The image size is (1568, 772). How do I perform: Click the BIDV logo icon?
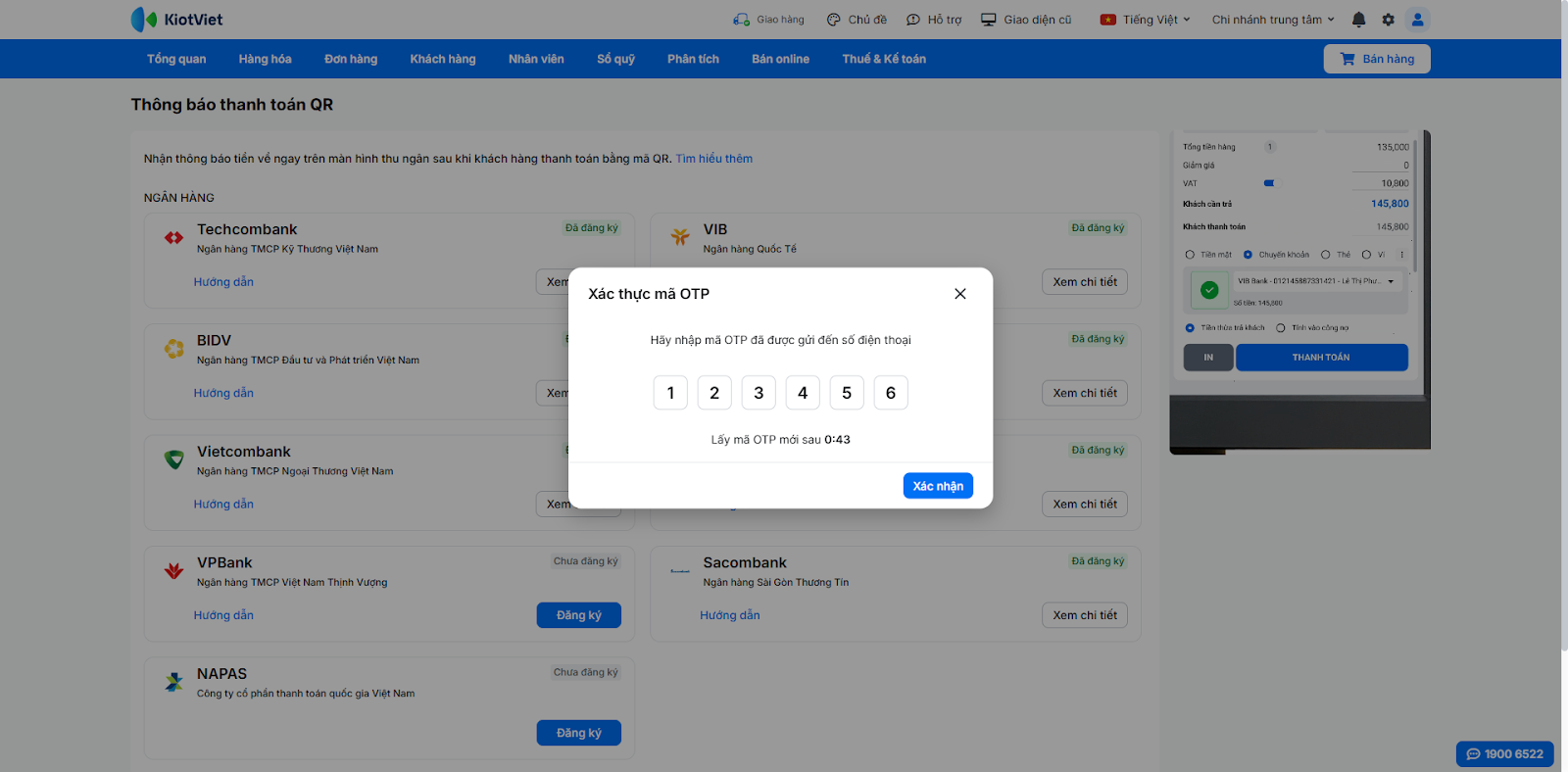pos(173,349)
